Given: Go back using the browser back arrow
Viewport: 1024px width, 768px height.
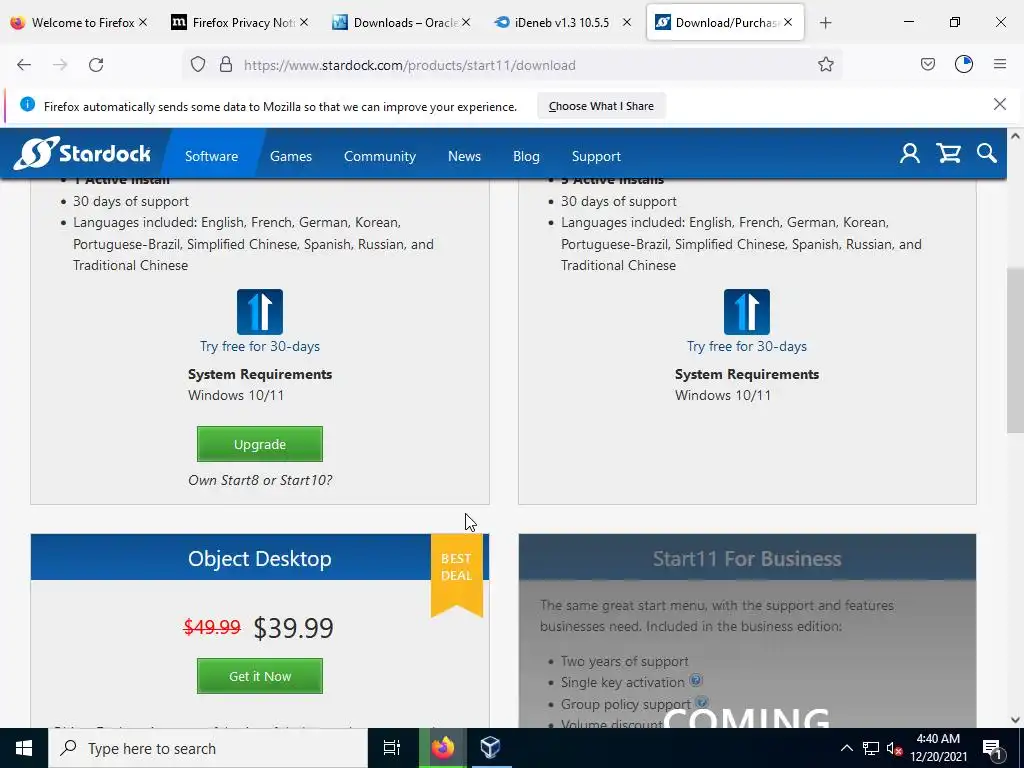Looking at the screenshot, I should (24, 65).
